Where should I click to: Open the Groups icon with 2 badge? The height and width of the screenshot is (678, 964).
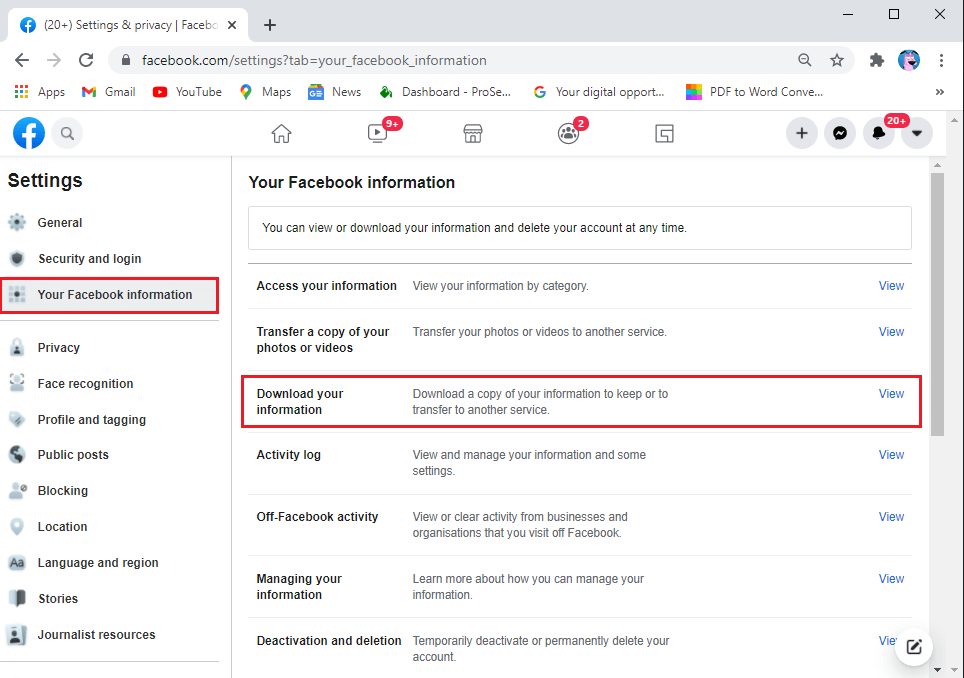tap(568, 133)
